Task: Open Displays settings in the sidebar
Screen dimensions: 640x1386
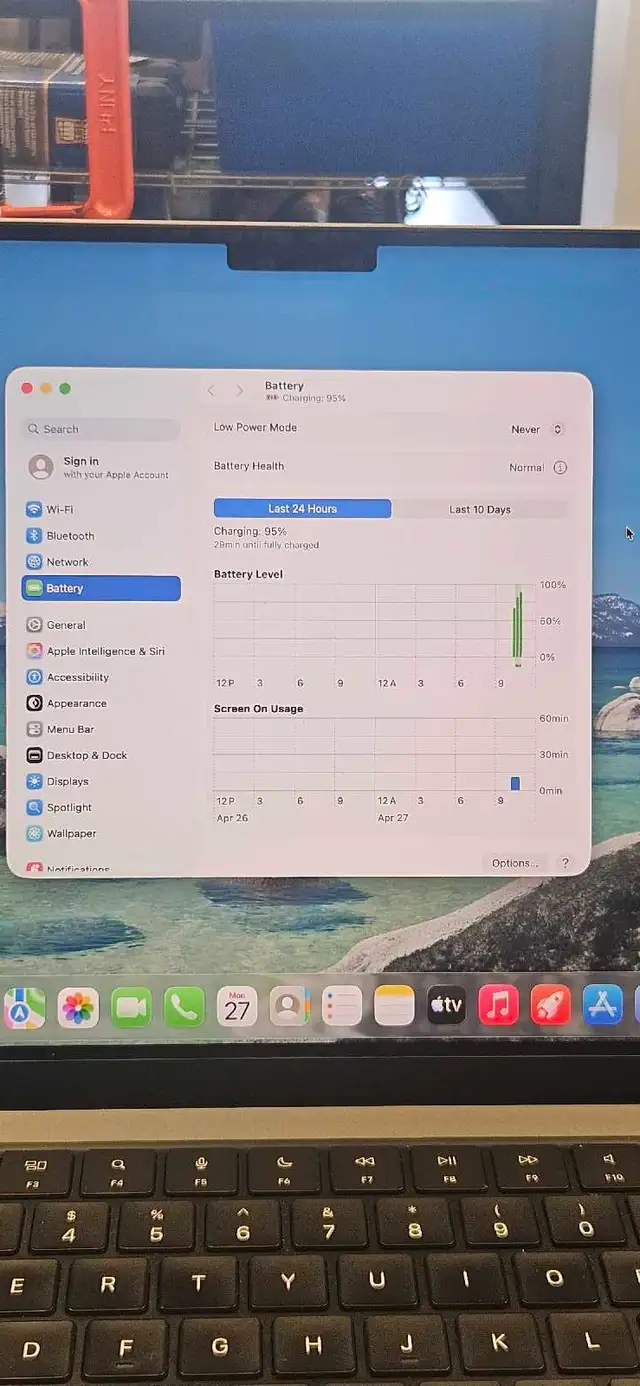Action: pyautogui.click(x=100, y=781)
